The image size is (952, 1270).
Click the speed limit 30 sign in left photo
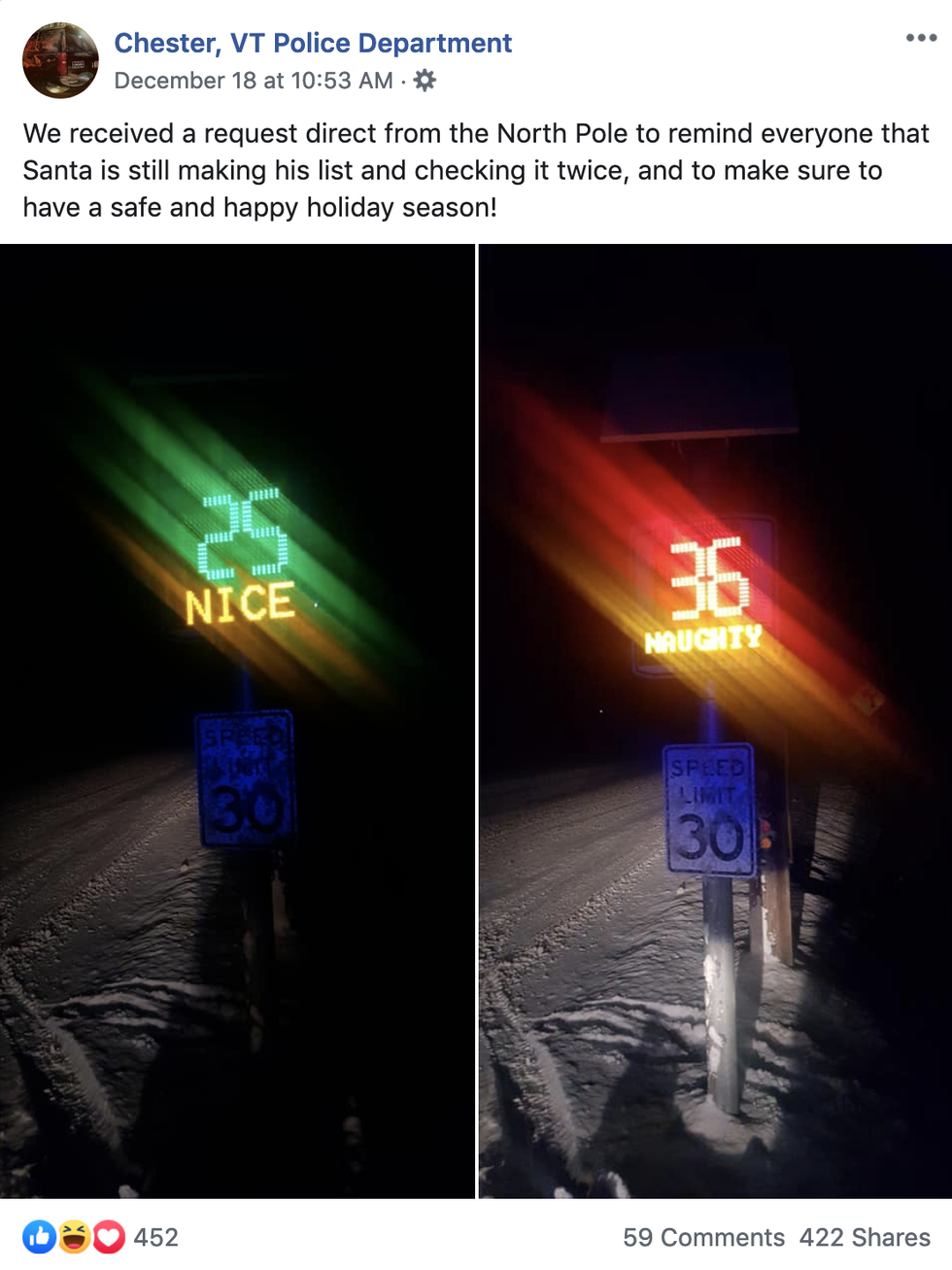click(245, 779)
